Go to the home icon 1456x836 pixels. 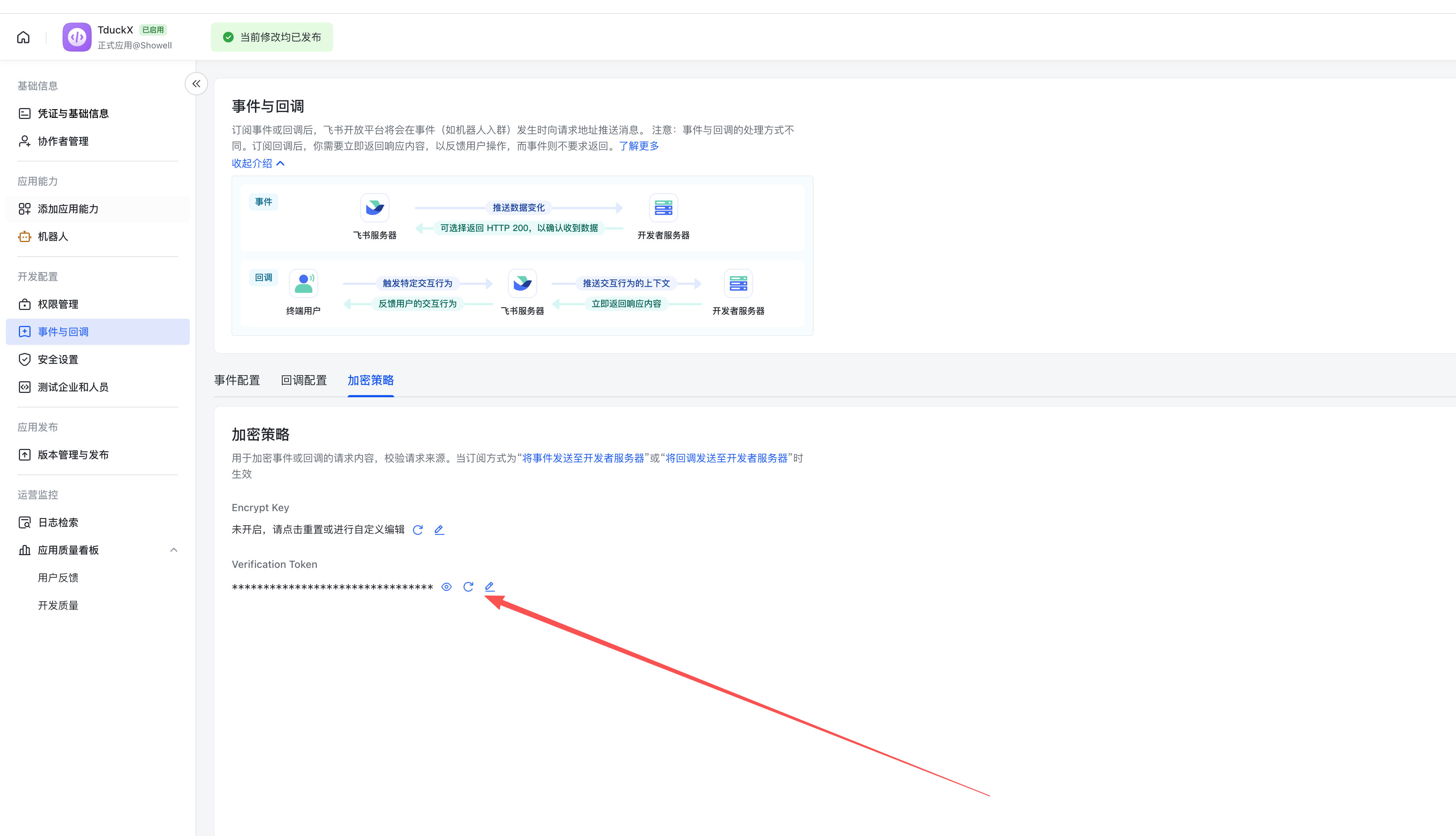pyautogui.click(x=23, y=37)
